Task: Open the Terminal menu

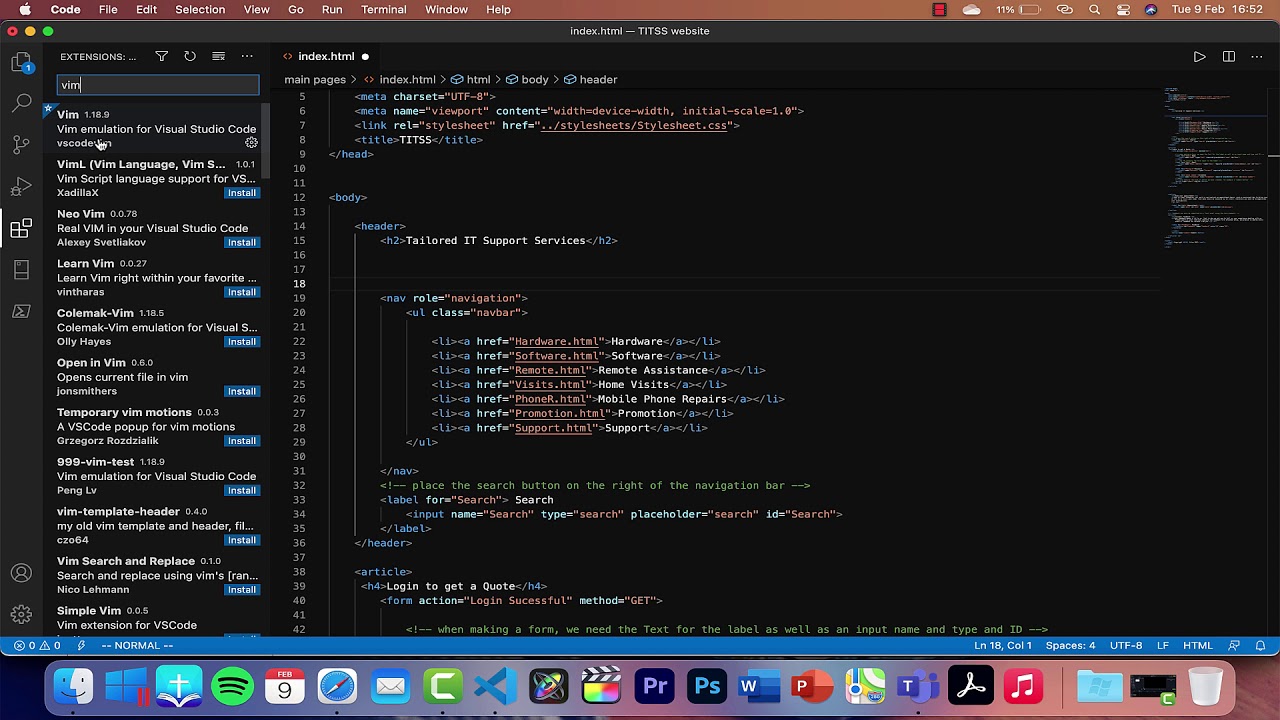Action: (384, 10)
